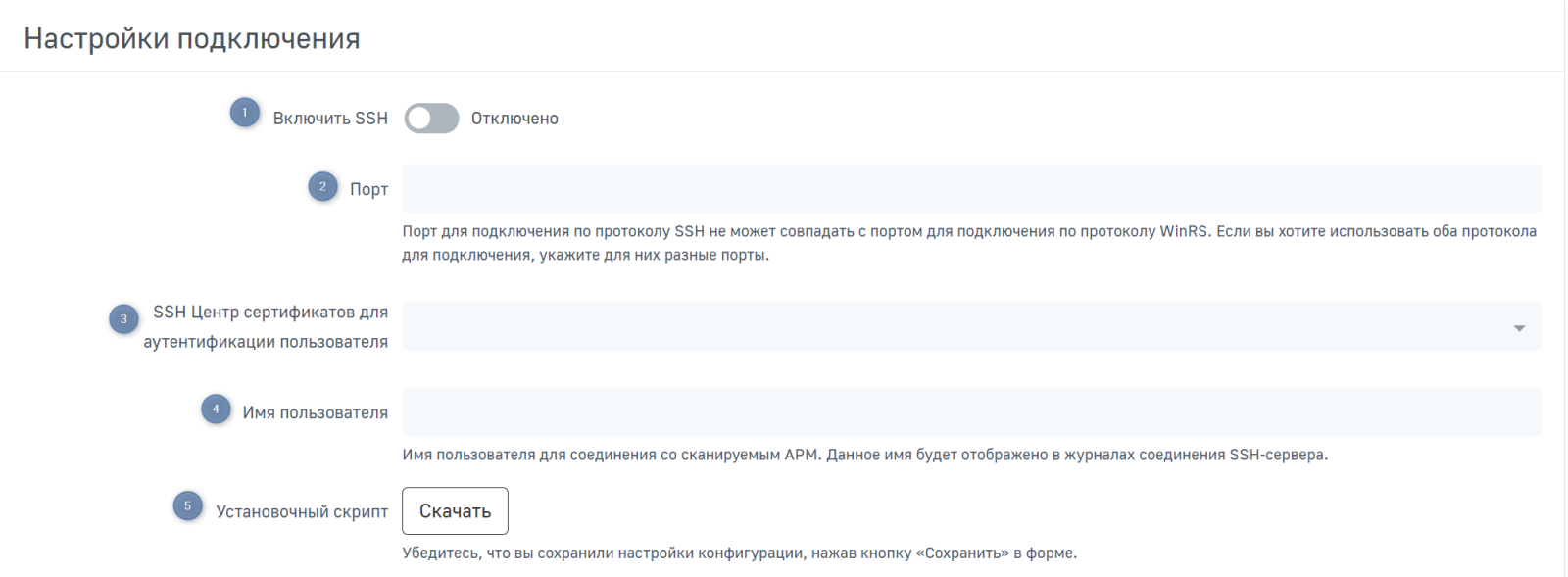Click the number 1 step badge

tap(245, 113)
